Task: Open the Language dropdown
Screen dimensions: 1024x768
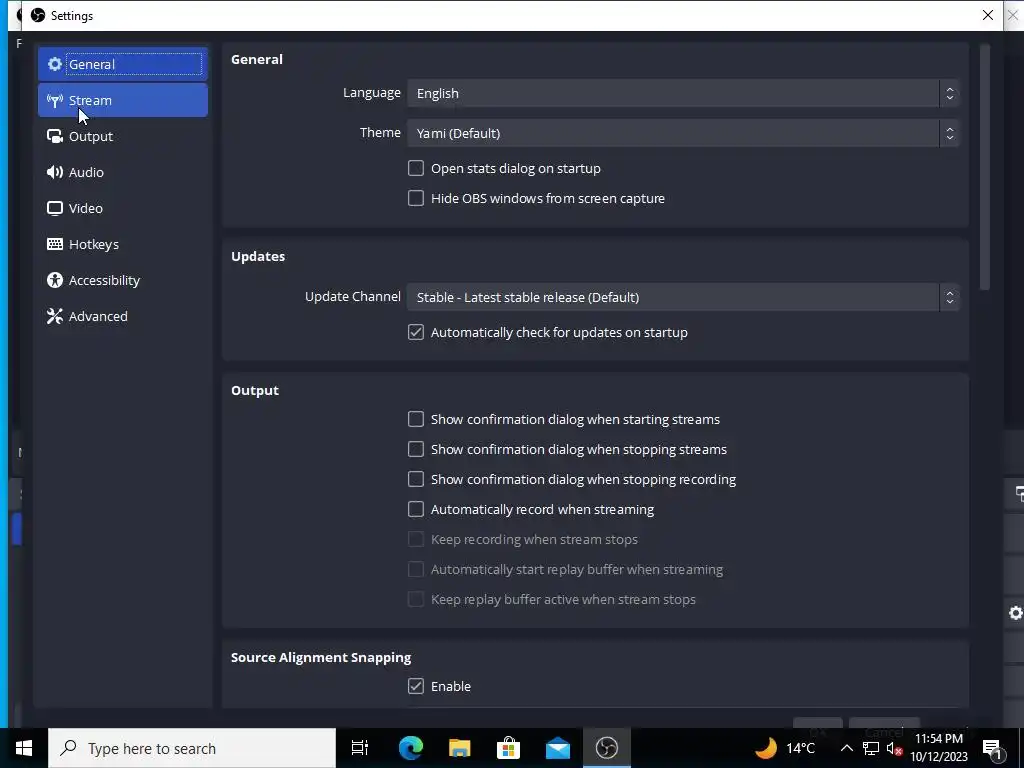Action: tap(683, 93)
